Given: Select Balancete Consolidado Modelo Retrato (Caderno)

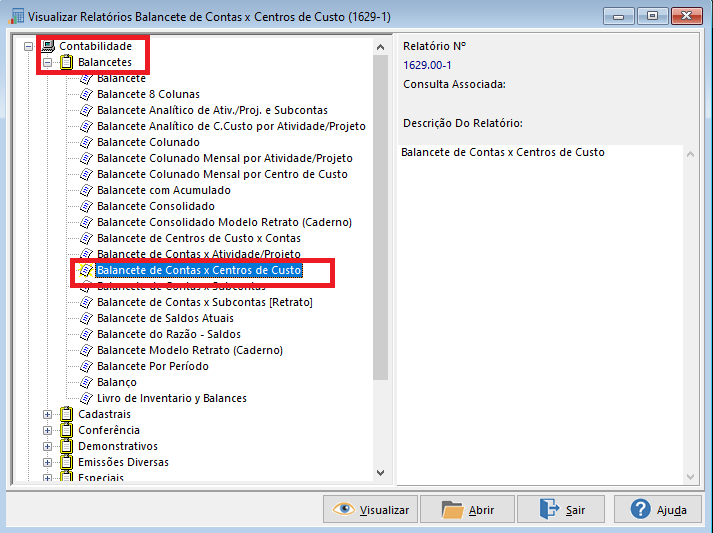Looking at the screenshot, I should click(224, 222).
